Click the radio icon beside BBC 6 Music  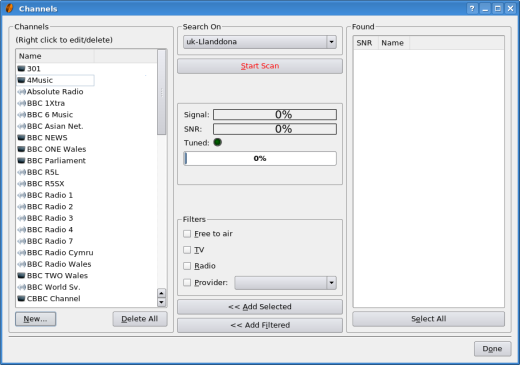click(21, 115)
